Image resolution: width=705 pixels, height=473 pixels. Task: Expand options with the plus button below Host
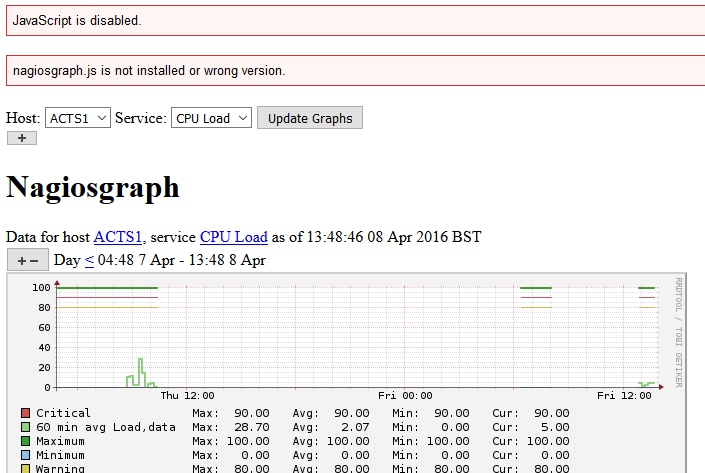[x=21, y=138]
